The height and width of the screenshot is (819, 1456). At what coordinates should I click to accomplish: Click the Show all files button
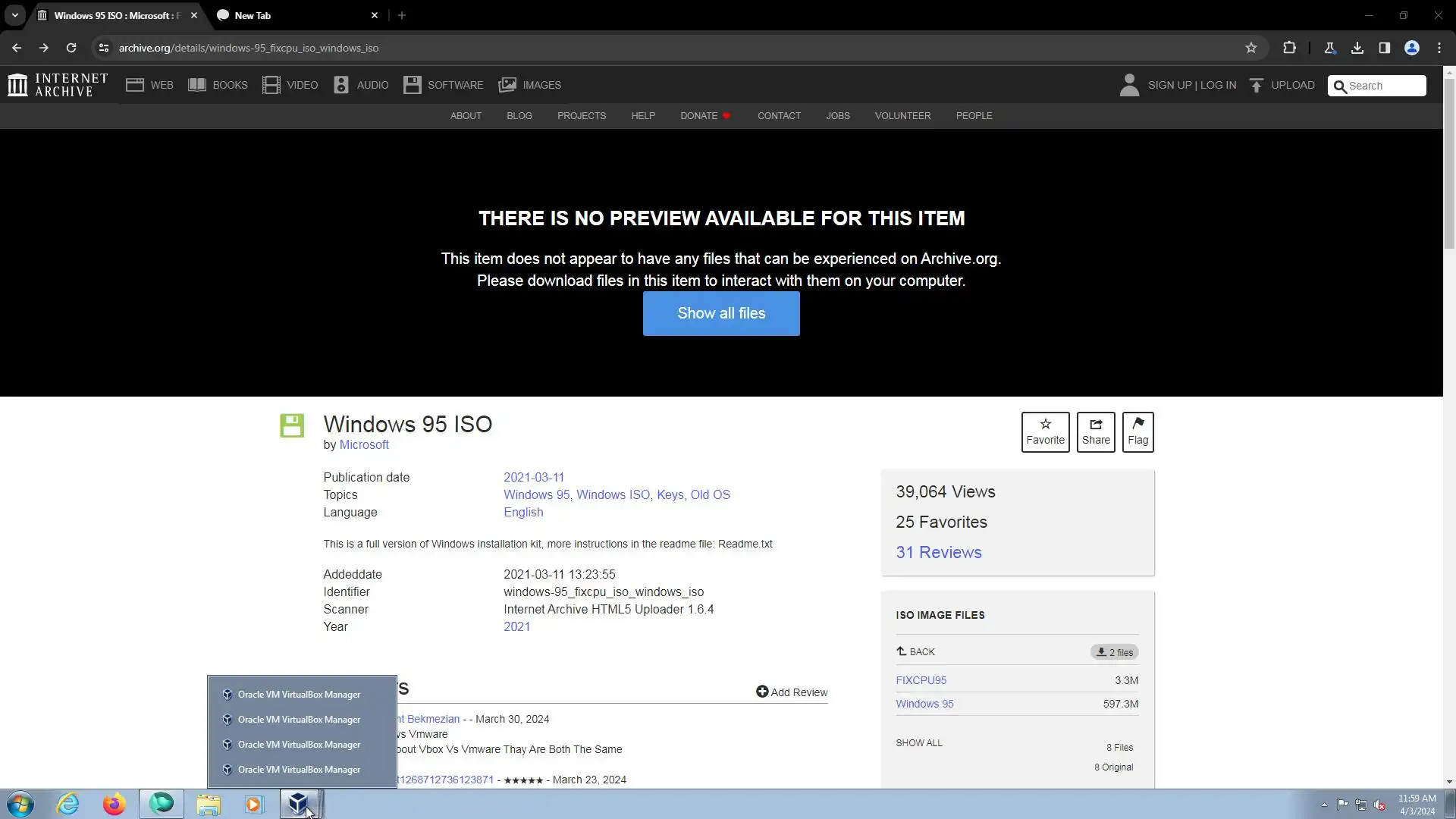pos(720,313)
